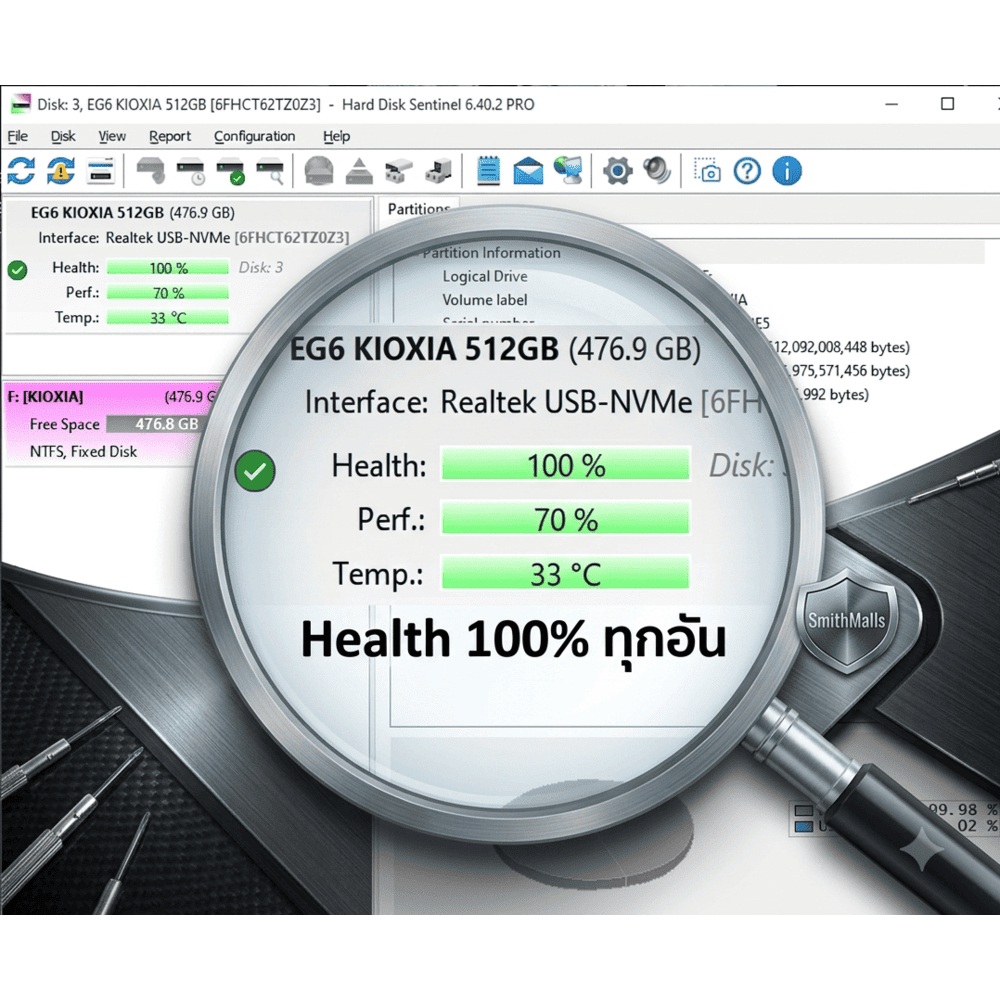Open settings with the gear icon

618,171
